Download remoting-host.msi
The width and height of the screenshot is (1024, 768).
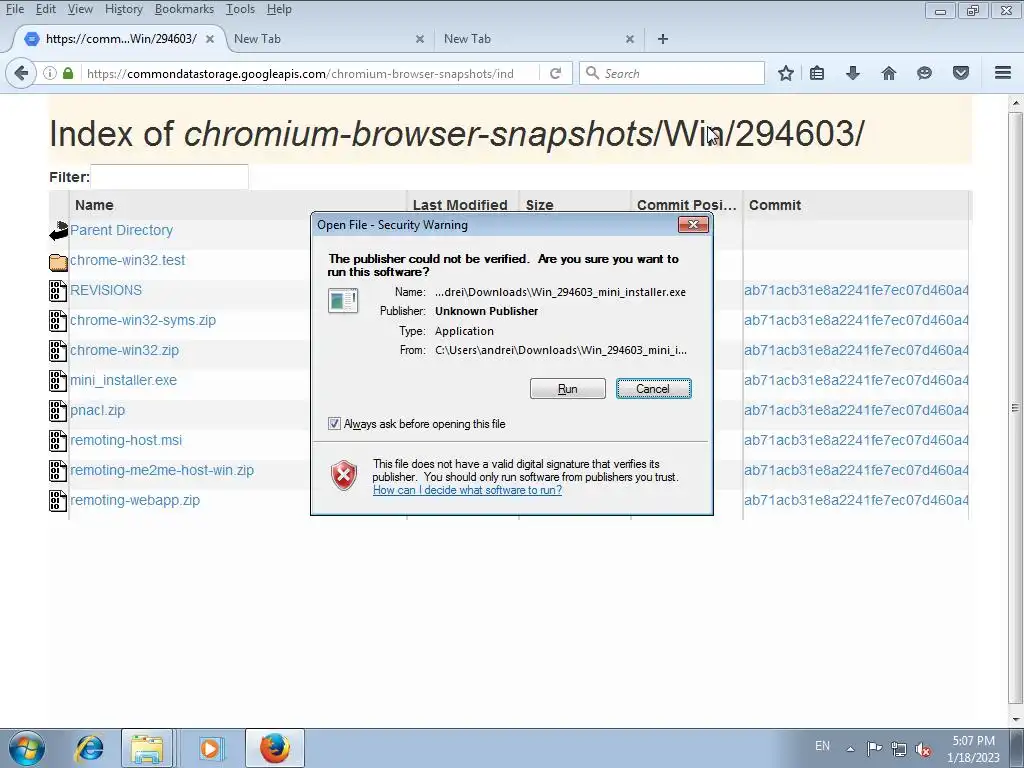click(126, 441)
